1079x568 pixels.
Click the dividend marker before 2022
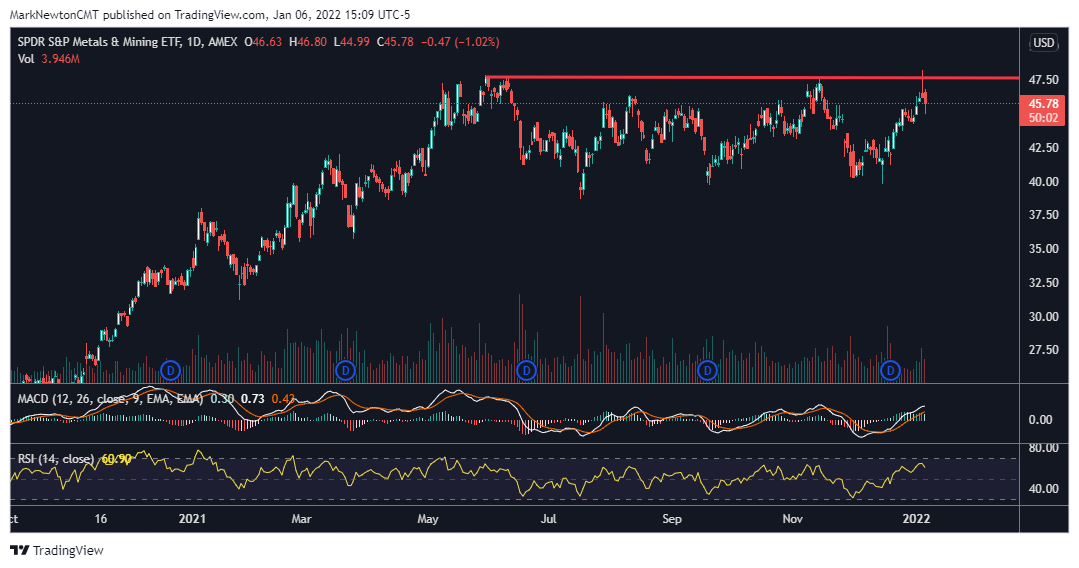point(890,370)
